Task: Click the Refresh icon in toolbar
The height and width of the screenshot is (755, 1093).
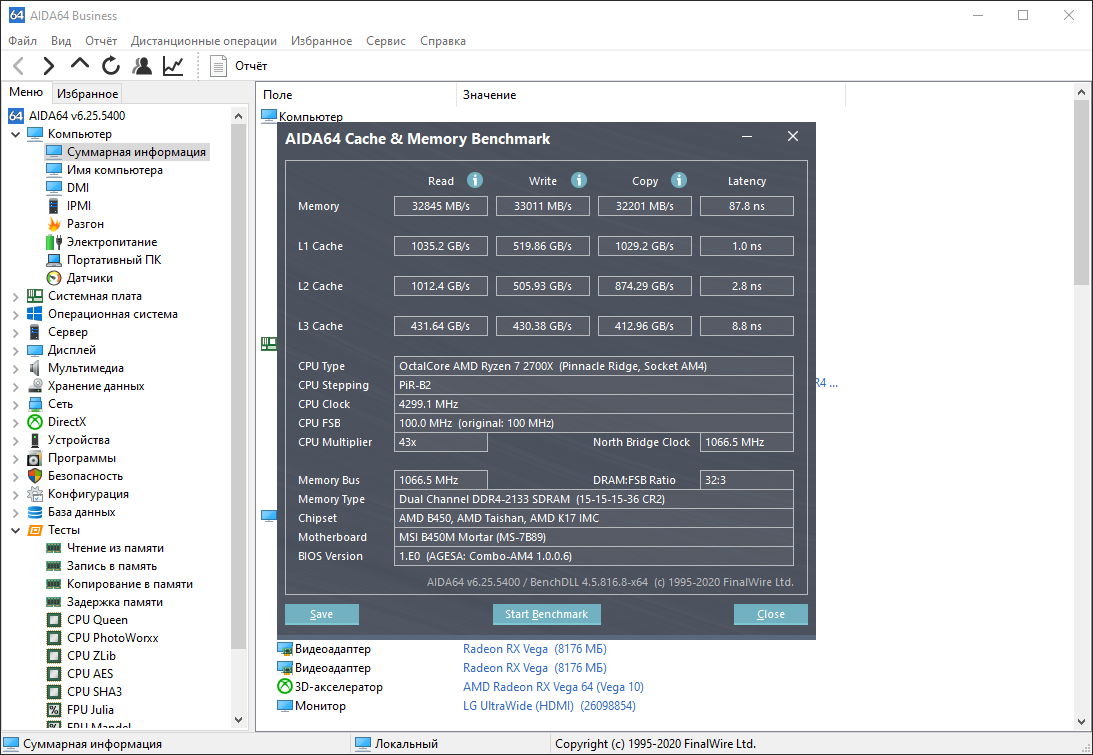Action: (111, 66)
